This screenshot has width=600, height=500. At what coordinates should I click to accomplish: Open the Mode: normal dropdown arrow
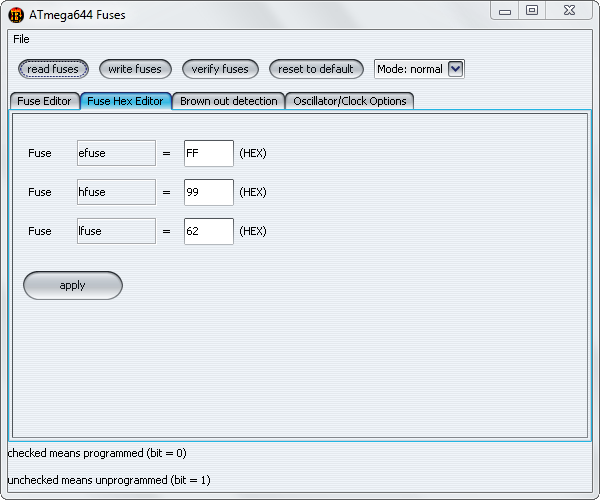tap(455, 69)
